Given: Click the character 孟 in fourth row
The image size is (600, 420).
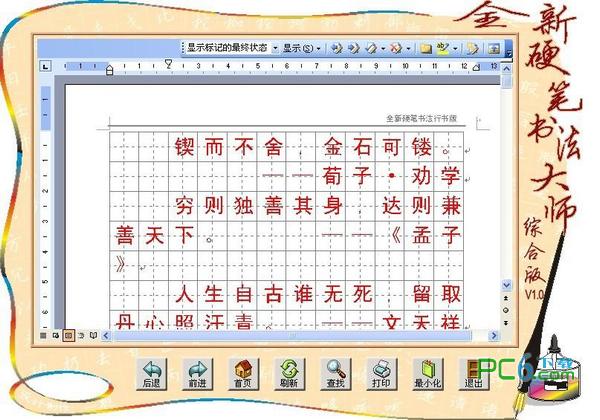Looking at the screenshot, I should pyautogui.click(x=421, y=235).
